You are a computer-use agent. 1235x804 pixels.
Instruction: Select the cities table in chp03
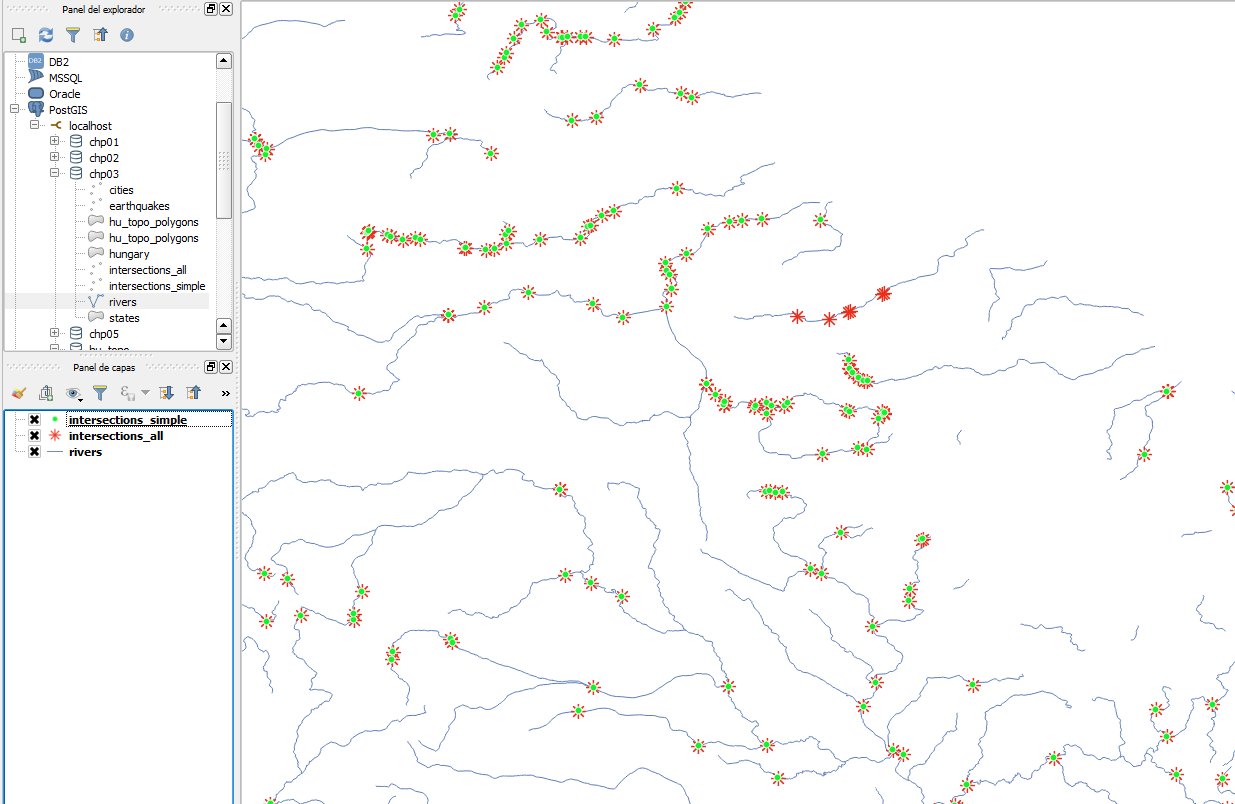(x=121, y=190)
